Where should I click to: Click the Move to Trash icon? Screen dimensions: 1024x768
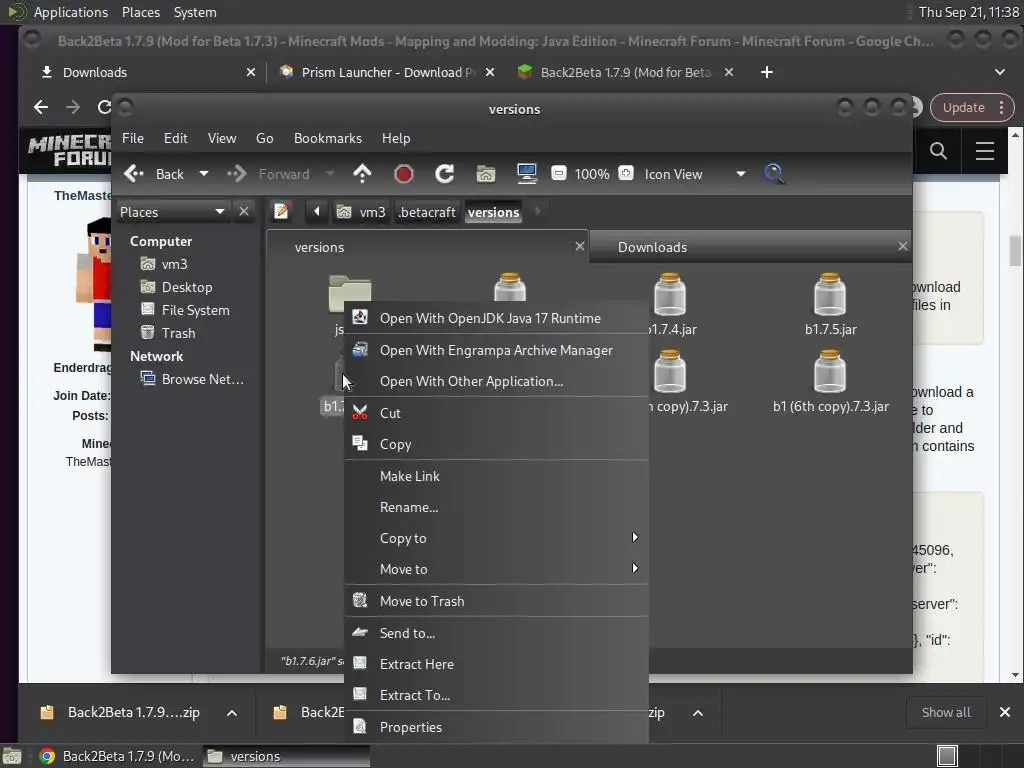click(360, 600)
